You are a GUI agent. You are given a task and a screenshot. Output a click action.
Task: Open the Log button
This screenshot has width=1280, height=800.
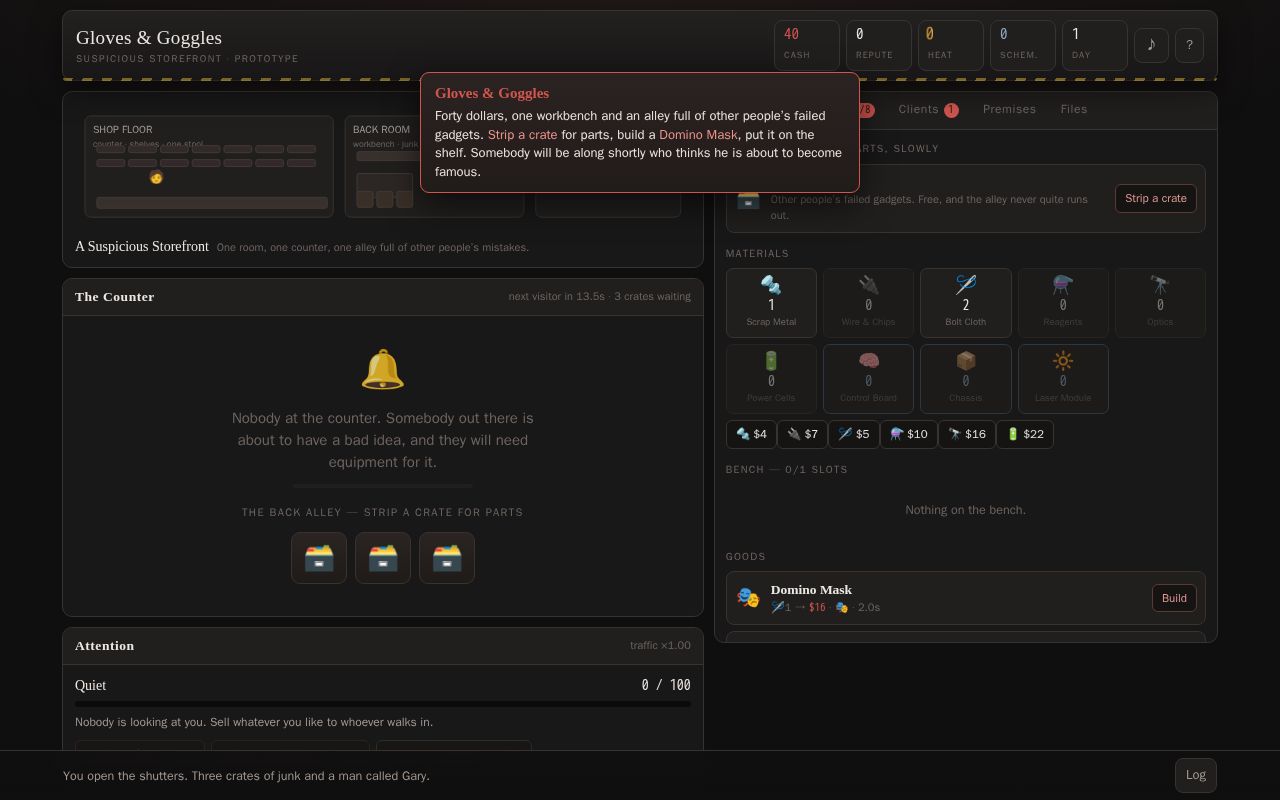[1196, 775]
